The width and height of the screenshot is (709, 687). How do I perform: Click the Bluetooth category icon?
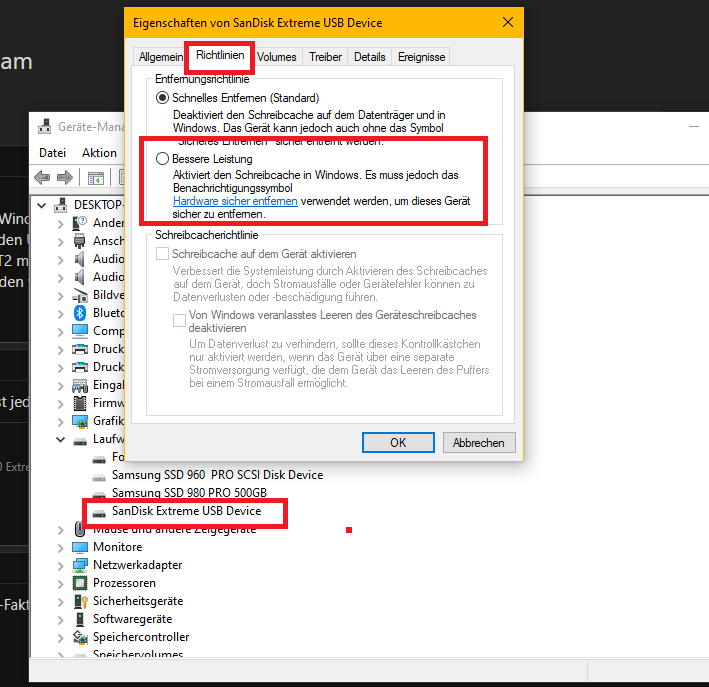[80, 313]
